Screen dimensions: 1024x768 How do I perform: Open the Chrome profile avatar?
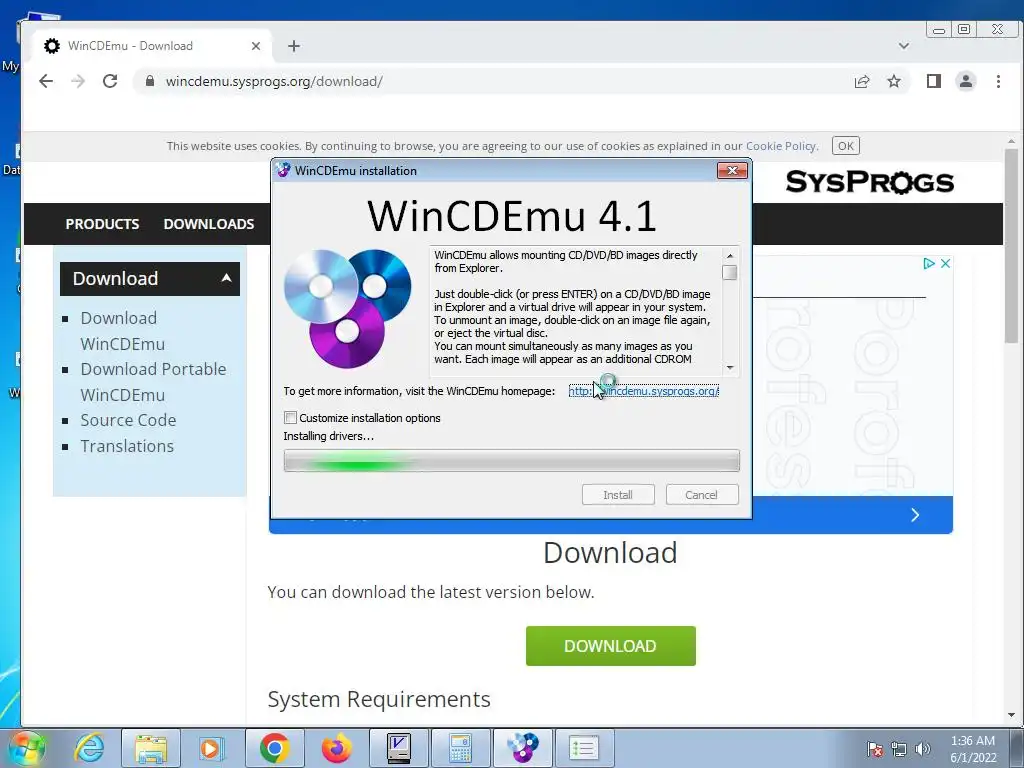tap(966, 81)
